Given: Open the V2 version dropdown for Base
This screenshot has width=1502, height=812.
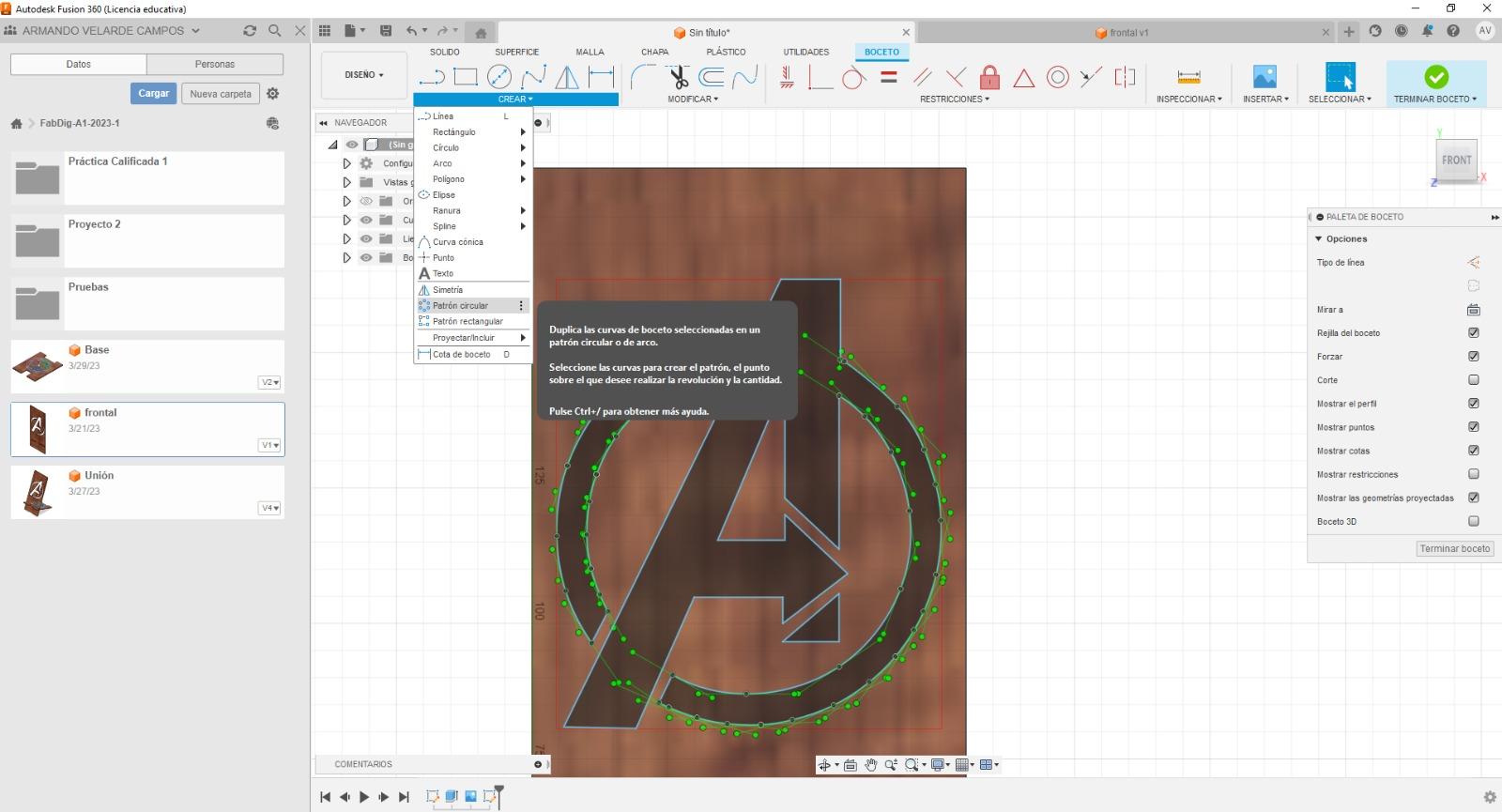Looking at the screenshot, I should pyautogui.click(x=269, y=382).
